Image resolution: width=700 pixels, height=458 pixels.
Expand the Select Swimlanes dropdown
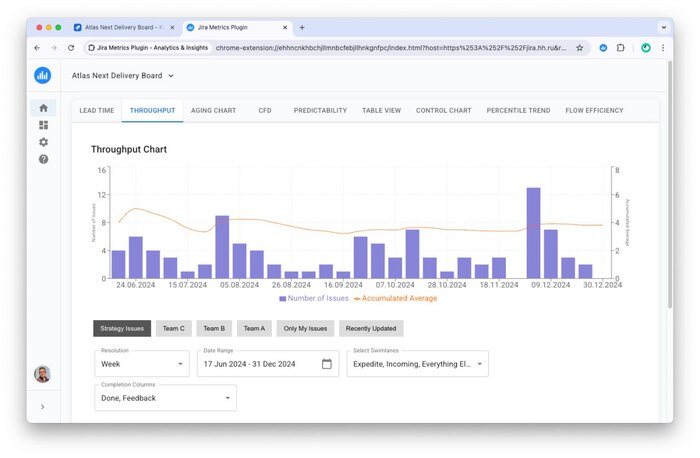pyautogui.click(x=417, y=364)
